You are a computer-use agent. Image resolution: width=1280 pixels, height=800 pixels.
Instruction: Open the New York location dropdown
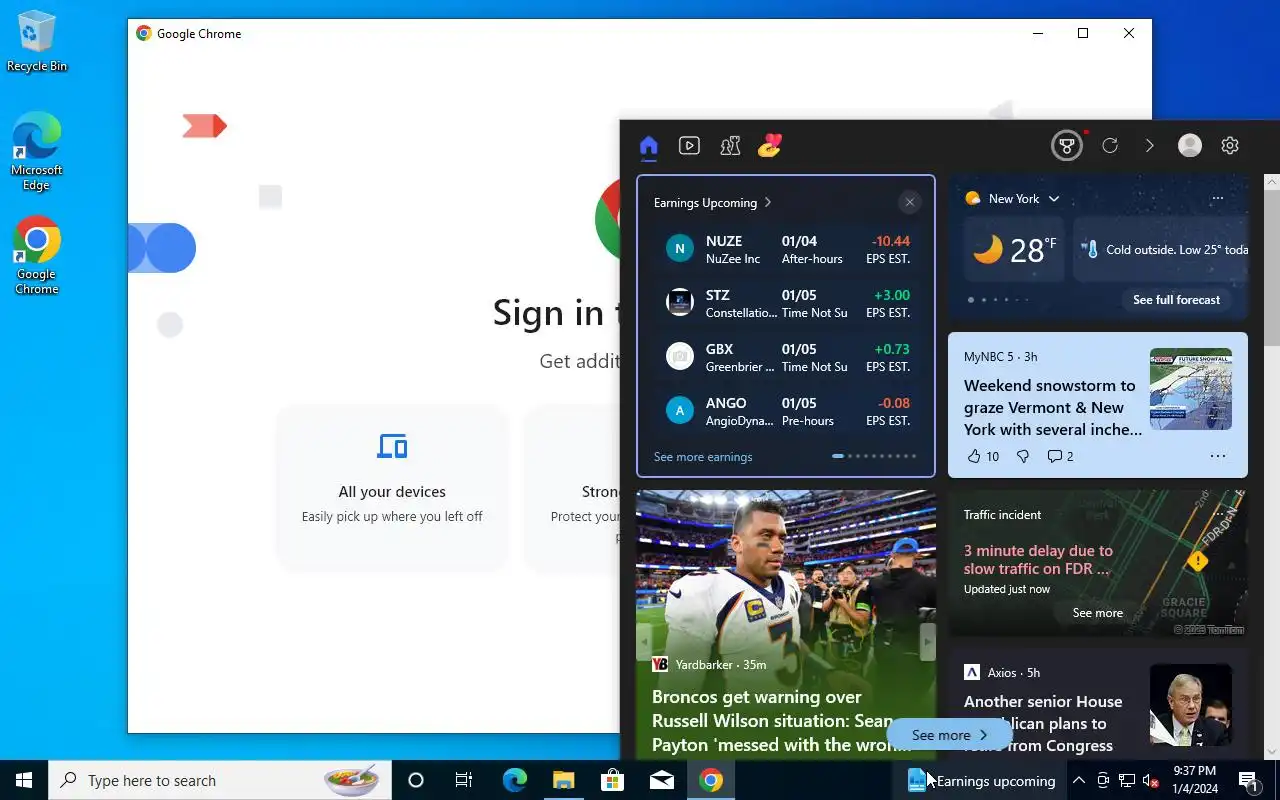point(1024,199)
